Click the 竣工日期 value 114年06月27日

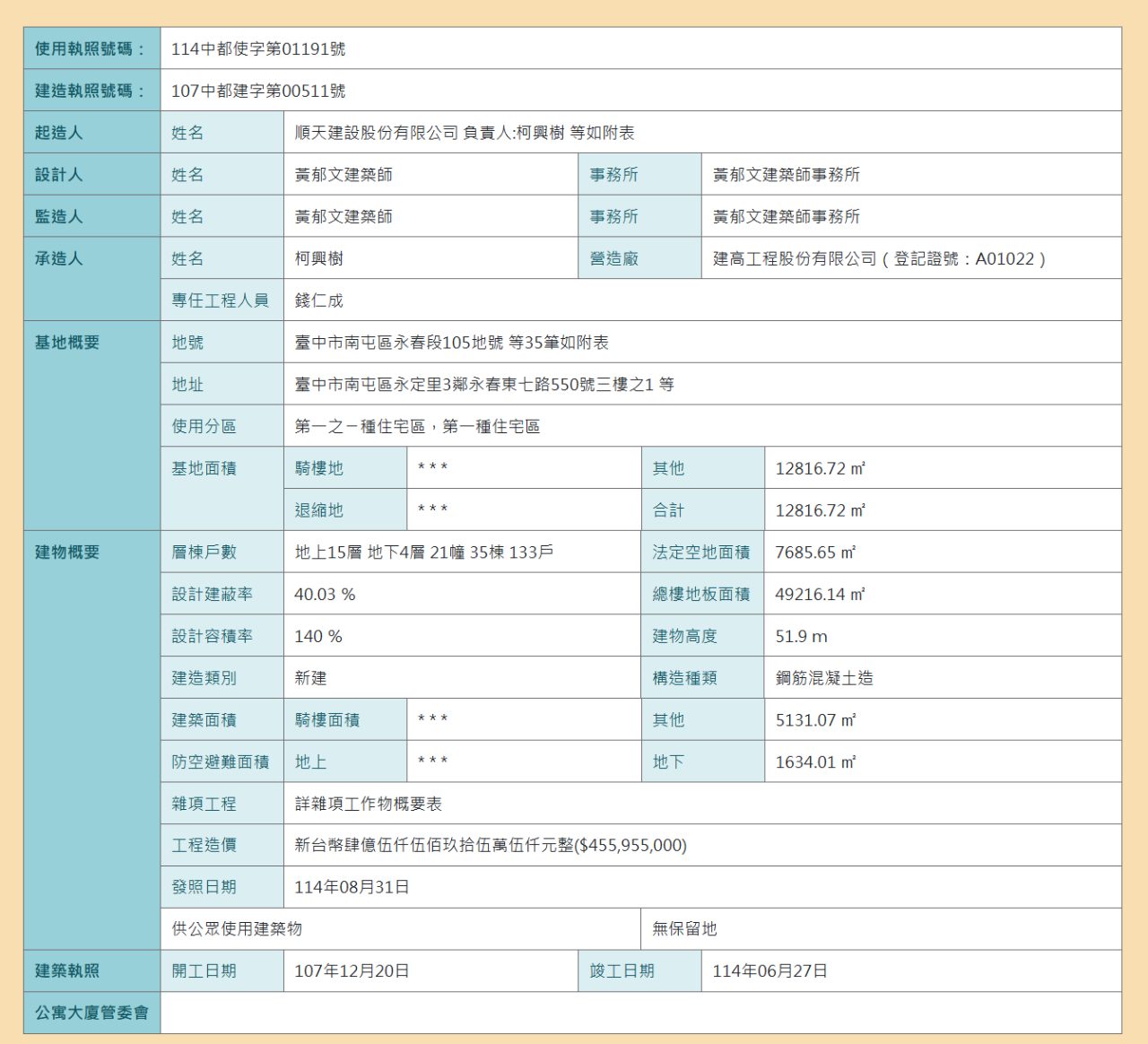point(770,971)
